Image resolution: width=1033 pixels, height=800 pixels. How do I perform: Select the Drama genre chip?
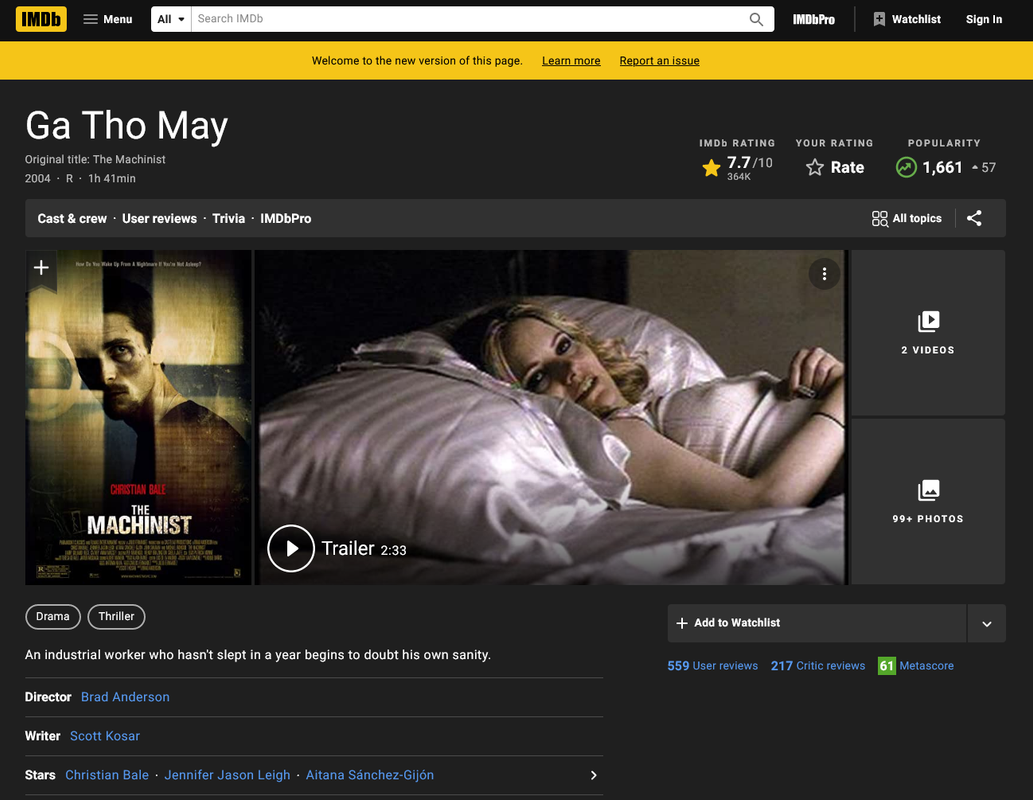pos(53,617)
